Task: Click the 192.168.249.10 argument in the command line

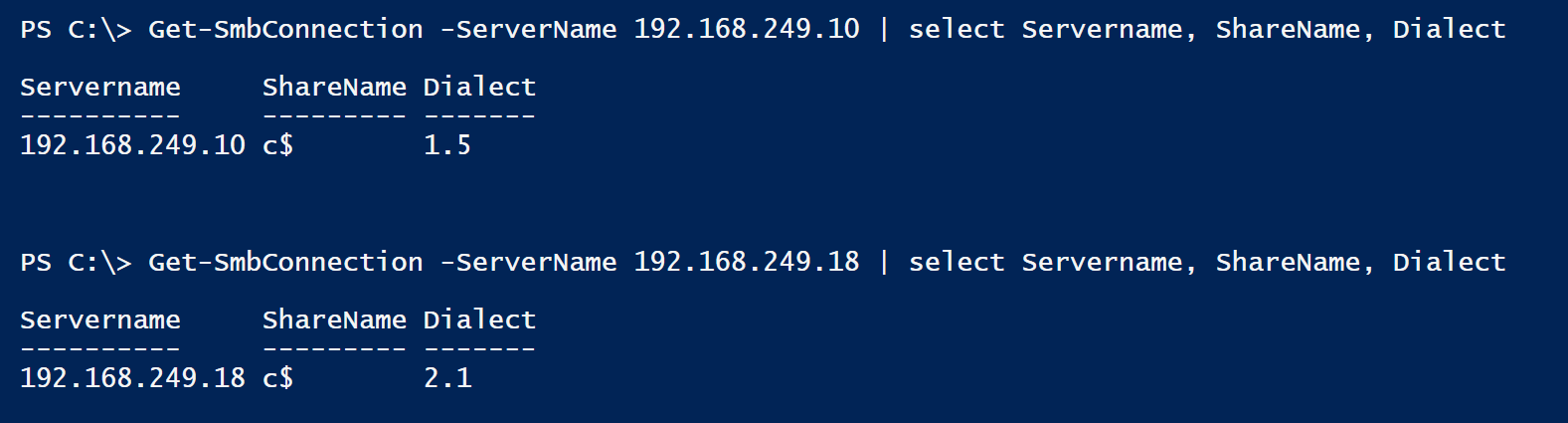Action: [x=746, y=30]
